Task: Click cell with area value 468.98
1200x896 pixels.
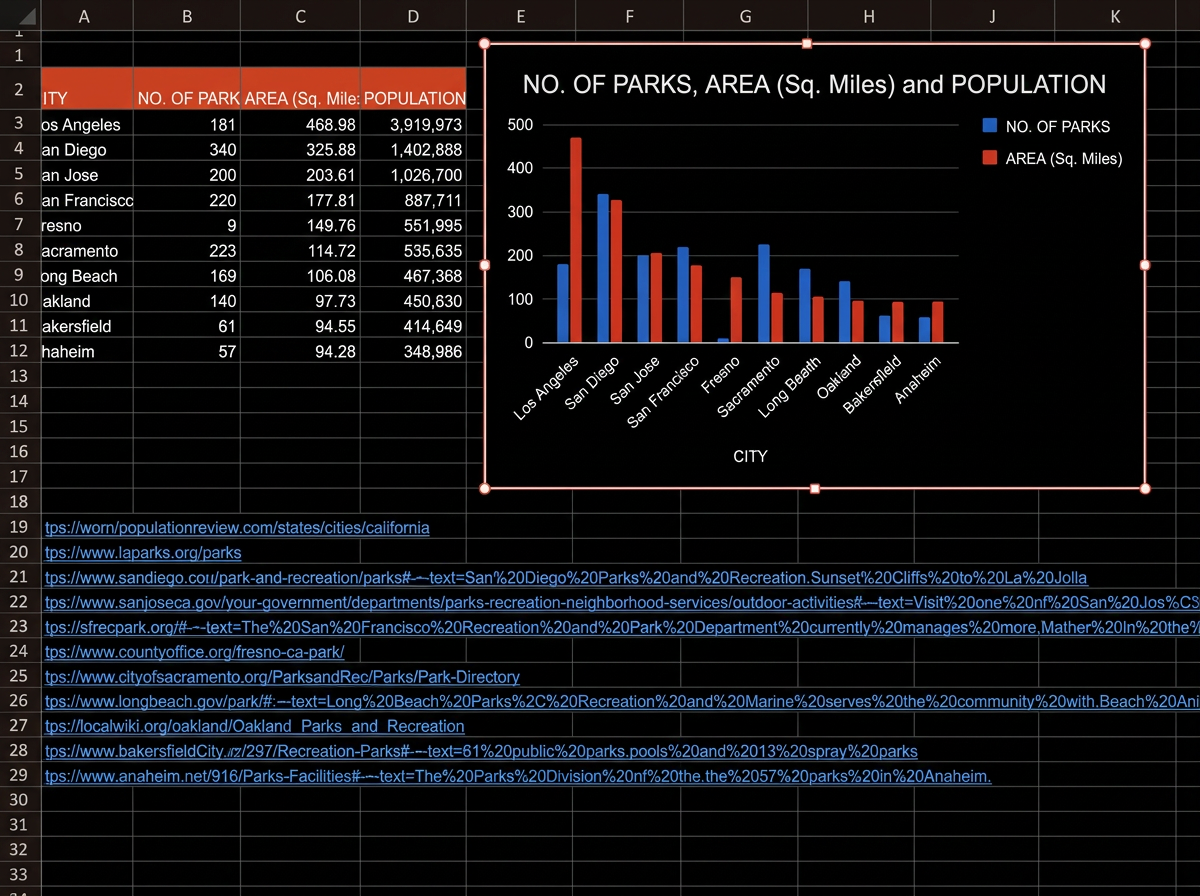Action: coord(301,125)
